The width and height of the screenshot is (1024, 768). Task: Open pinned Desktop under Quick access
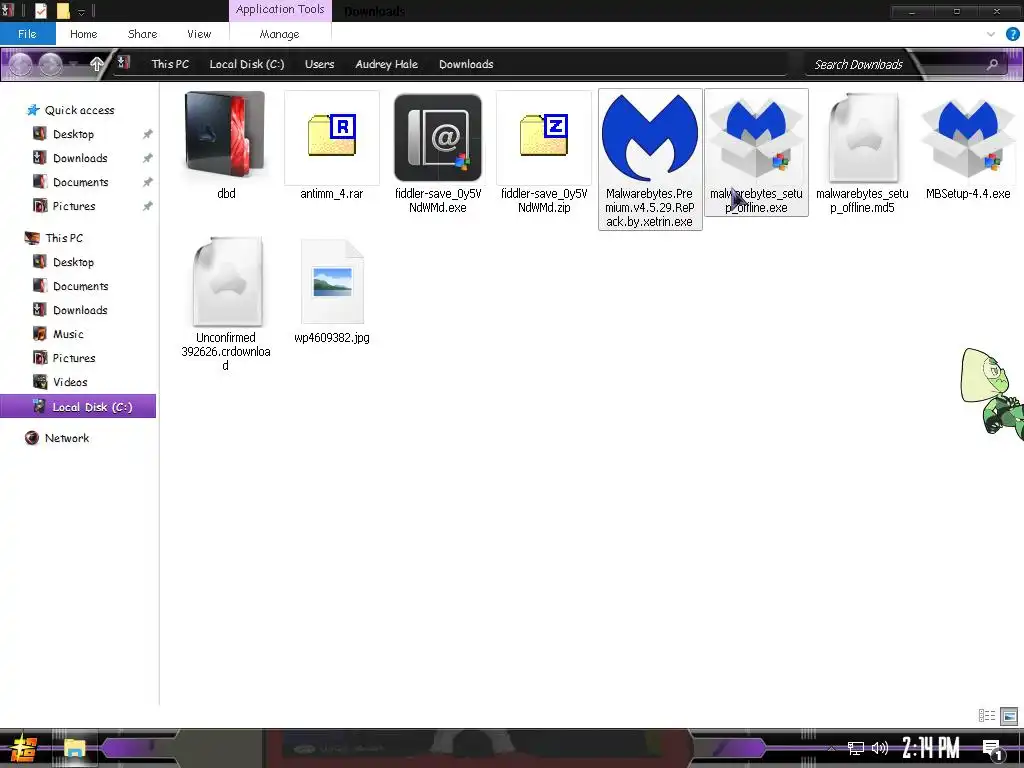point(73,134)
